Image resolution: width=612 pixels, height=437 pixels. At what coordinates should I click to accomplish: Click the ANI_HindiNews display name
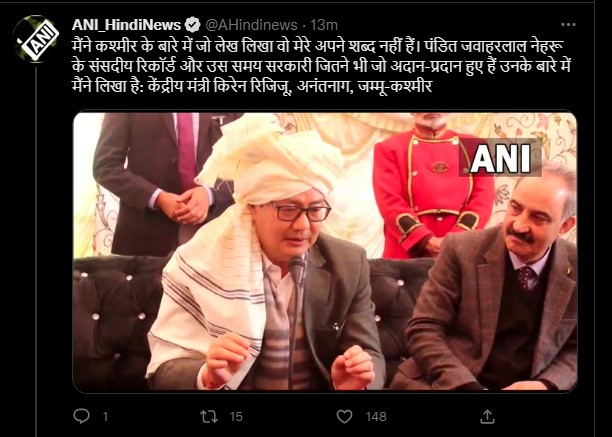(x=126, y=25)
